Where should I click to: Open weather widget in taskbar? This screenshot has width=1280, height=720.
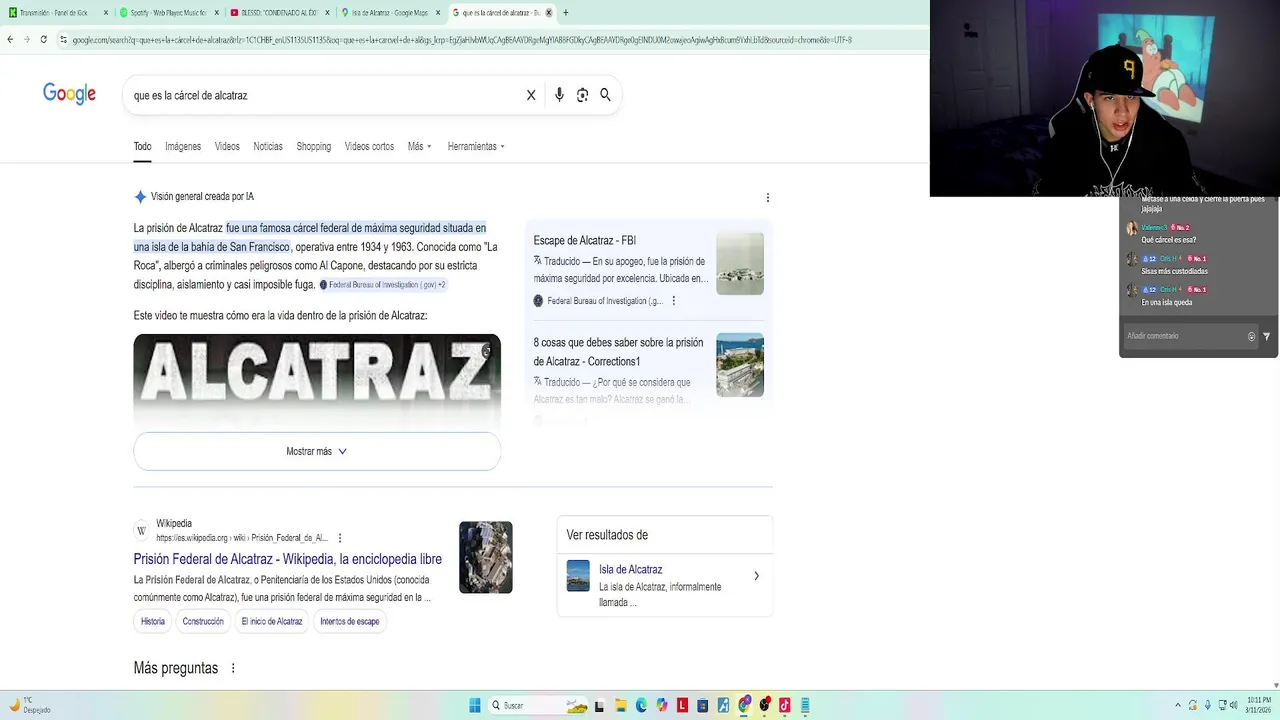point(30,705)
